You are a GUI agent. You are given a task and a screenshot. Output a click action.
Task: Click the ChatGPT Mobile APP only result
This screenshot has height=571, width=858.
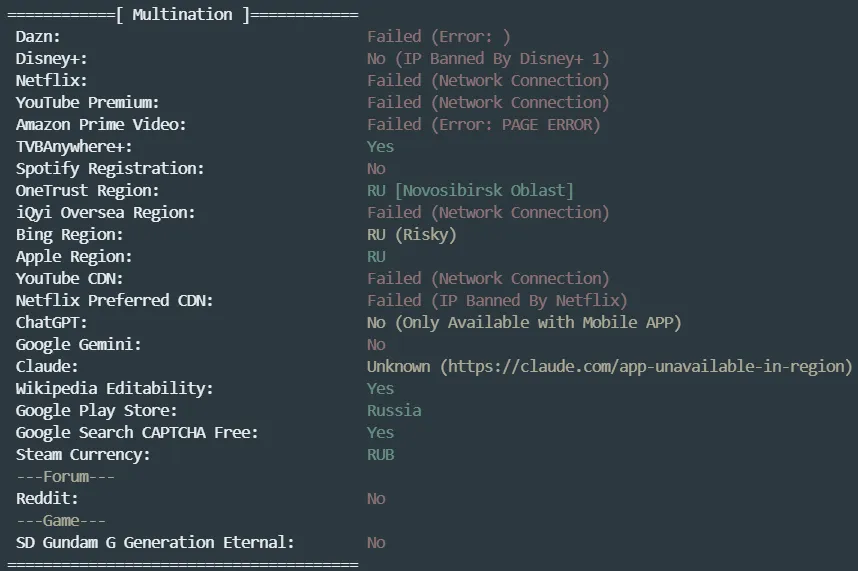524,322
